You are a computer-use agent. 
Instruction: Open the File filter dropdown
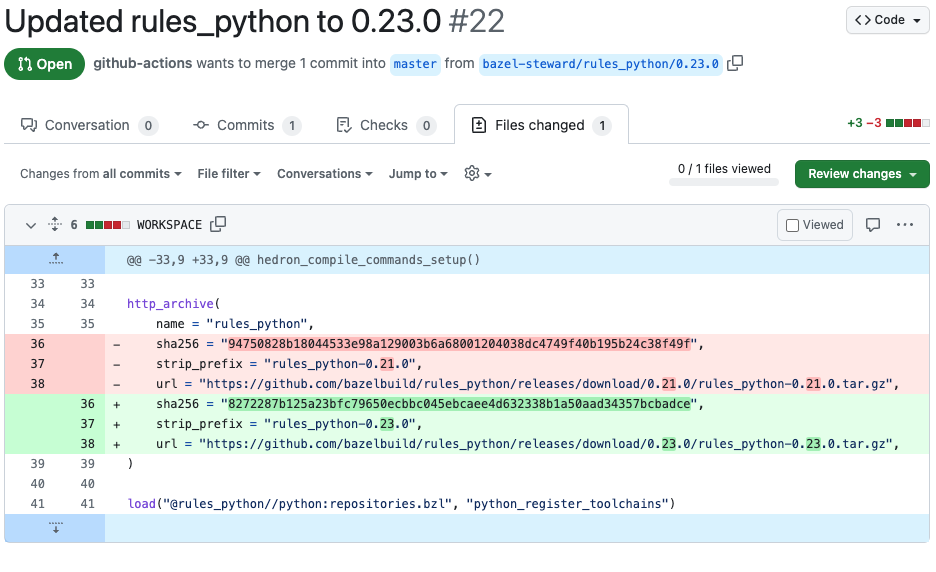click(229, 174)
